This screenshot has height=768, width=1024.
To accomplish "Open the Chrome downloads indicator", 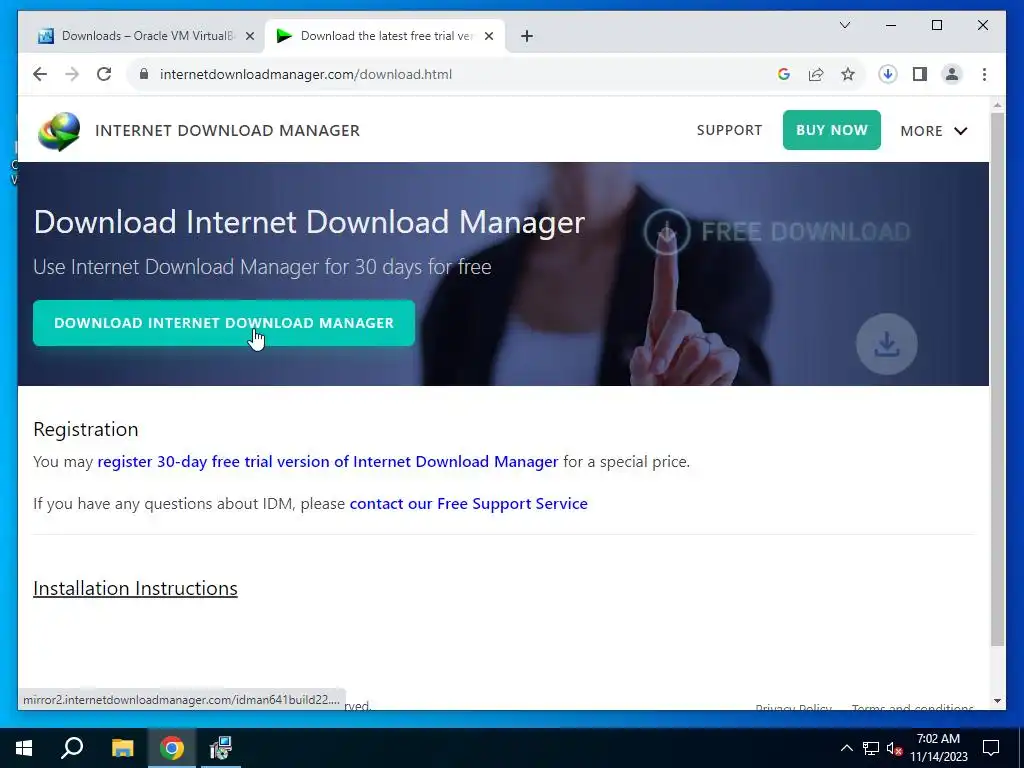I will click(888, 74).
